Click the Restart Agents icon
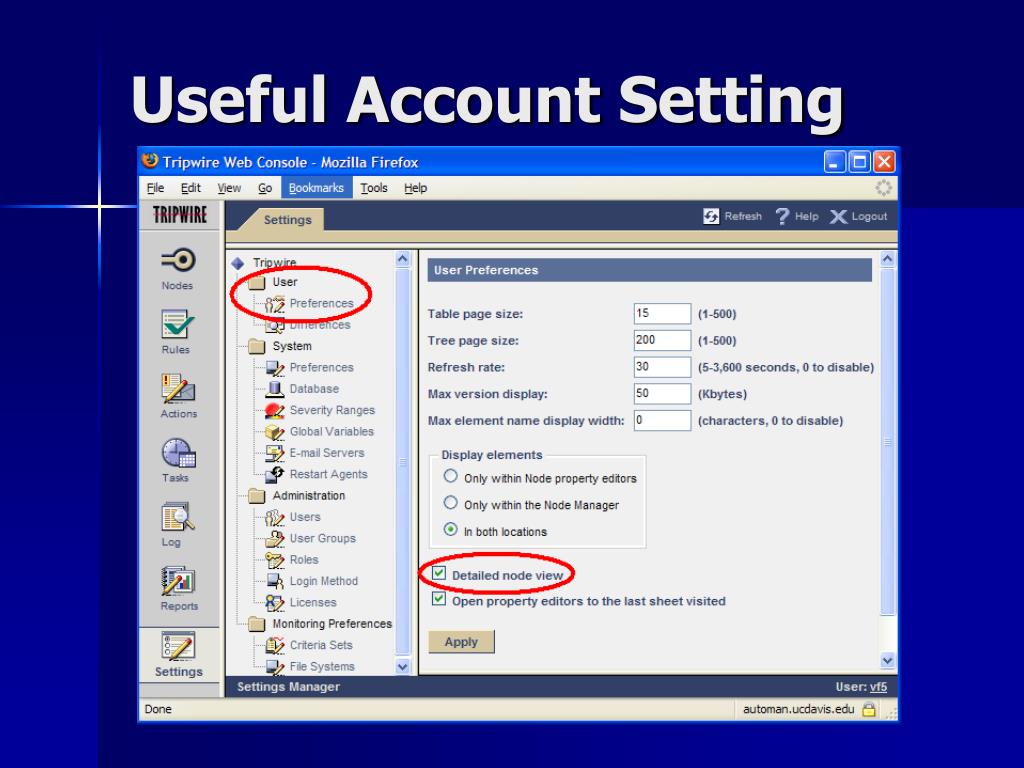The width and height of the screenshot is (1024, 768). coord(275,474)
